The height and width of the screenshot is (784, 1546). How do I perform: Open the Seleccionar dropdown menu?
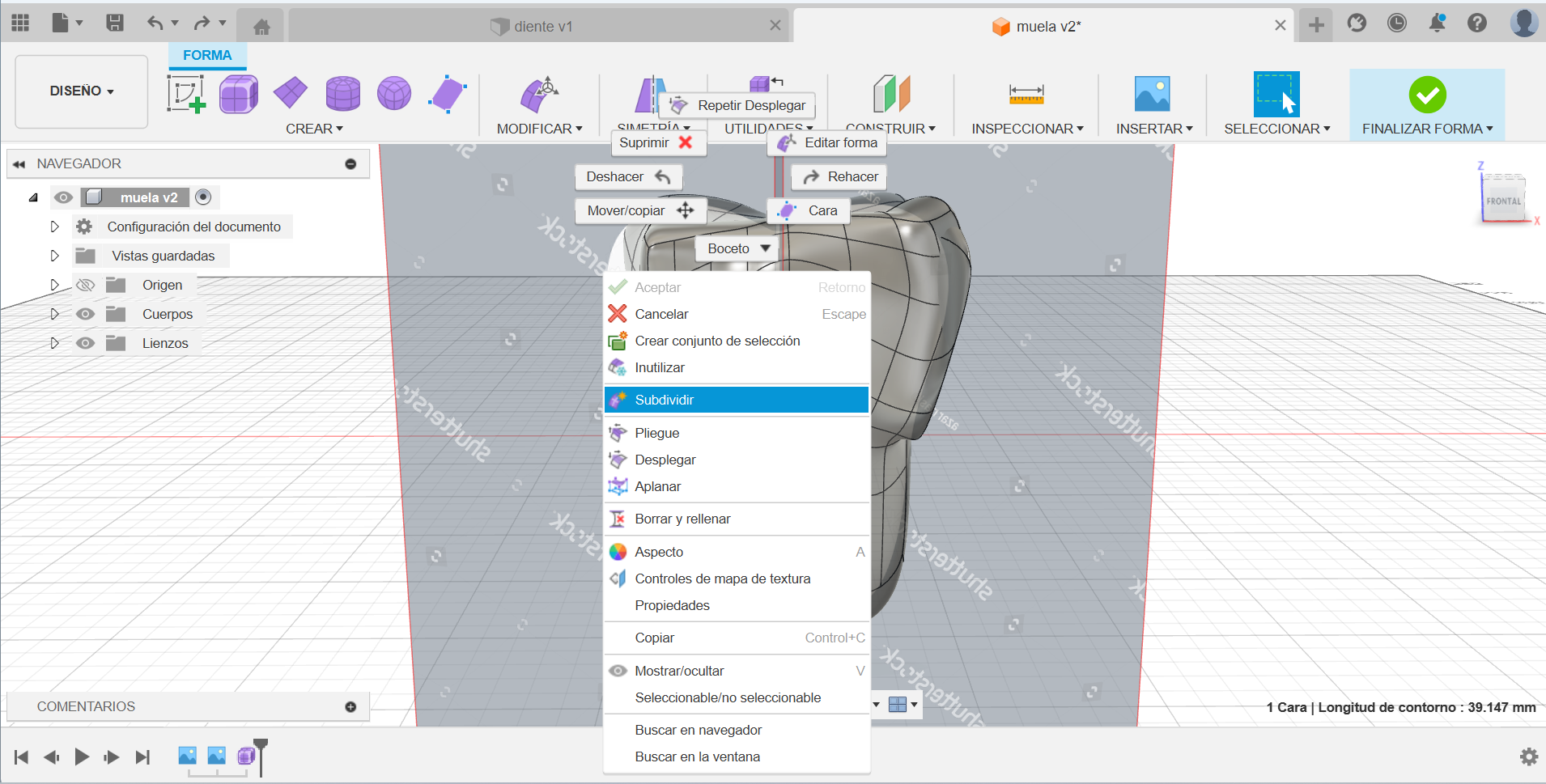click(1276, 129)
